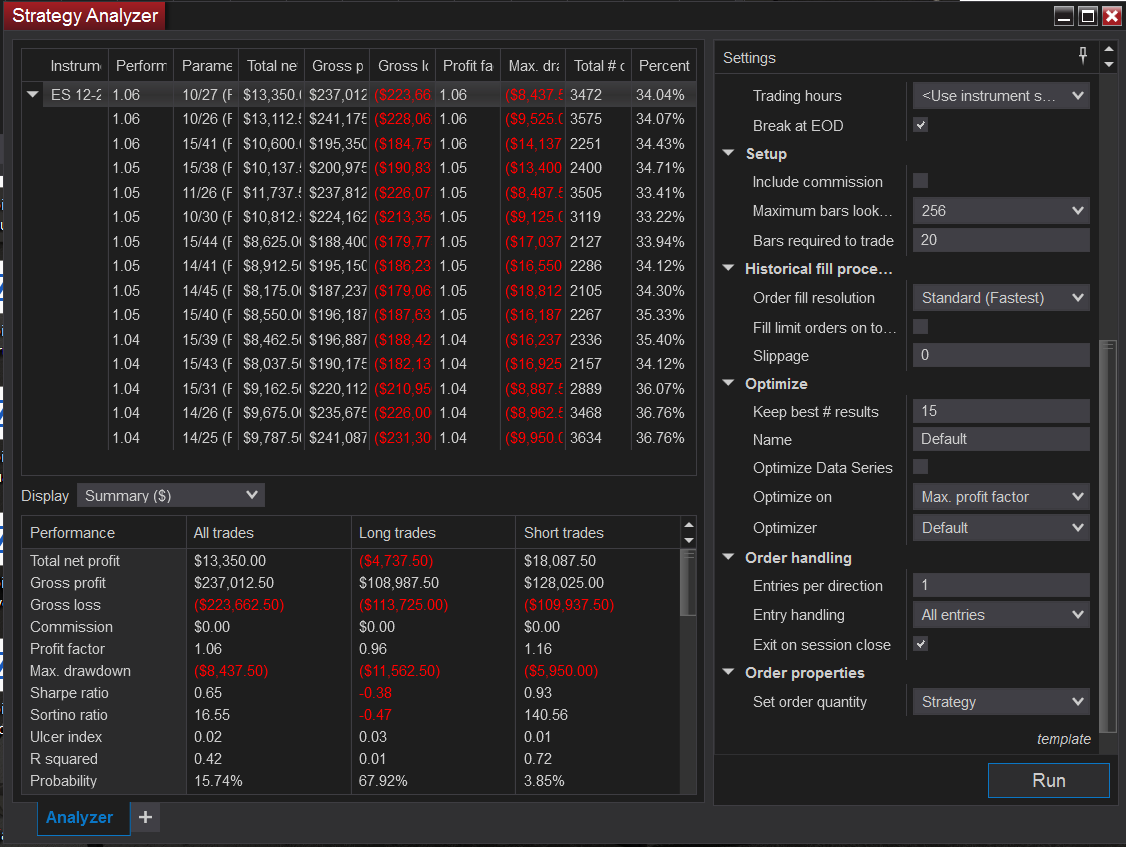Sort by the Total # of trades column
1126x847 pixels.
pos(599,65)
